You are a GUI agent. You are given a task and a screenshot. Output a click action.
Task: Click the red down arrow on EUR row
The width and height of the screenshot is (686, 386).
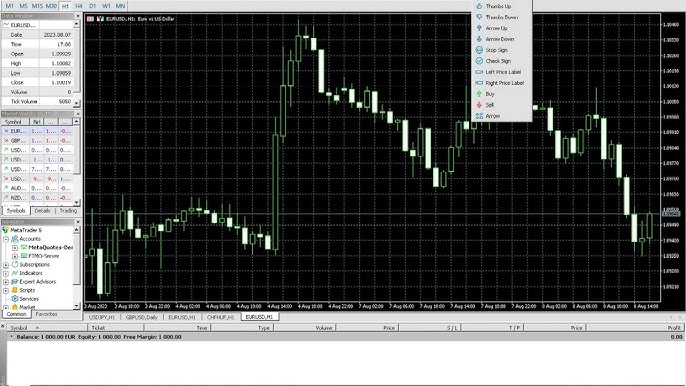[x=6, y=131]
